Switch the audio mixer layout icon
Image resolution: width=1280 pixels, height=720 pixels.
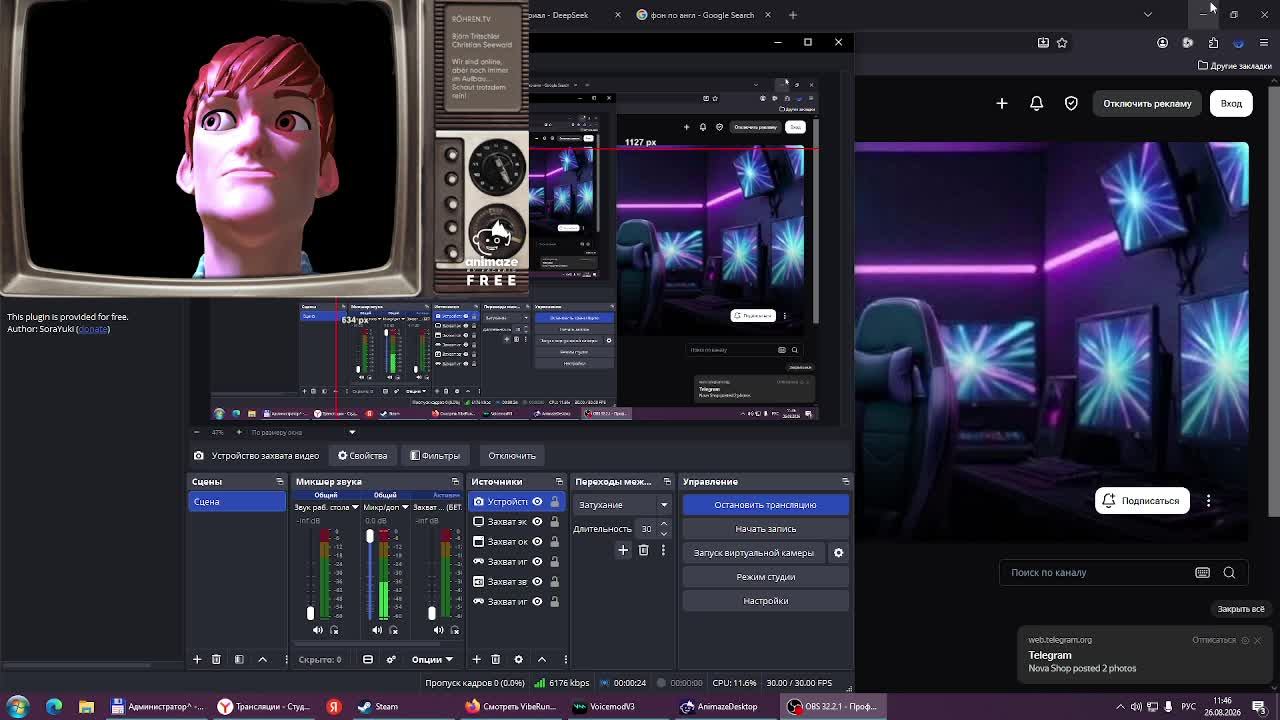point(368,659)
